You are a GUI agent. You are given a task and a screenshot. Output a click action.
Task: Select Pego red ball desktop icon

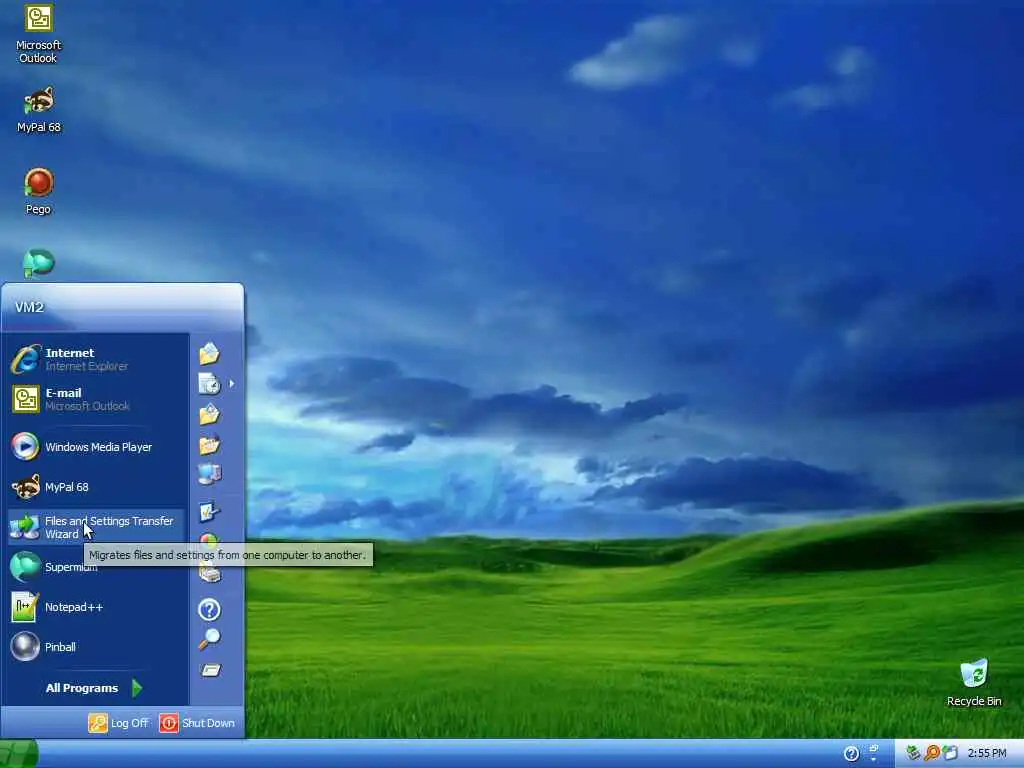tap(39, 191)
